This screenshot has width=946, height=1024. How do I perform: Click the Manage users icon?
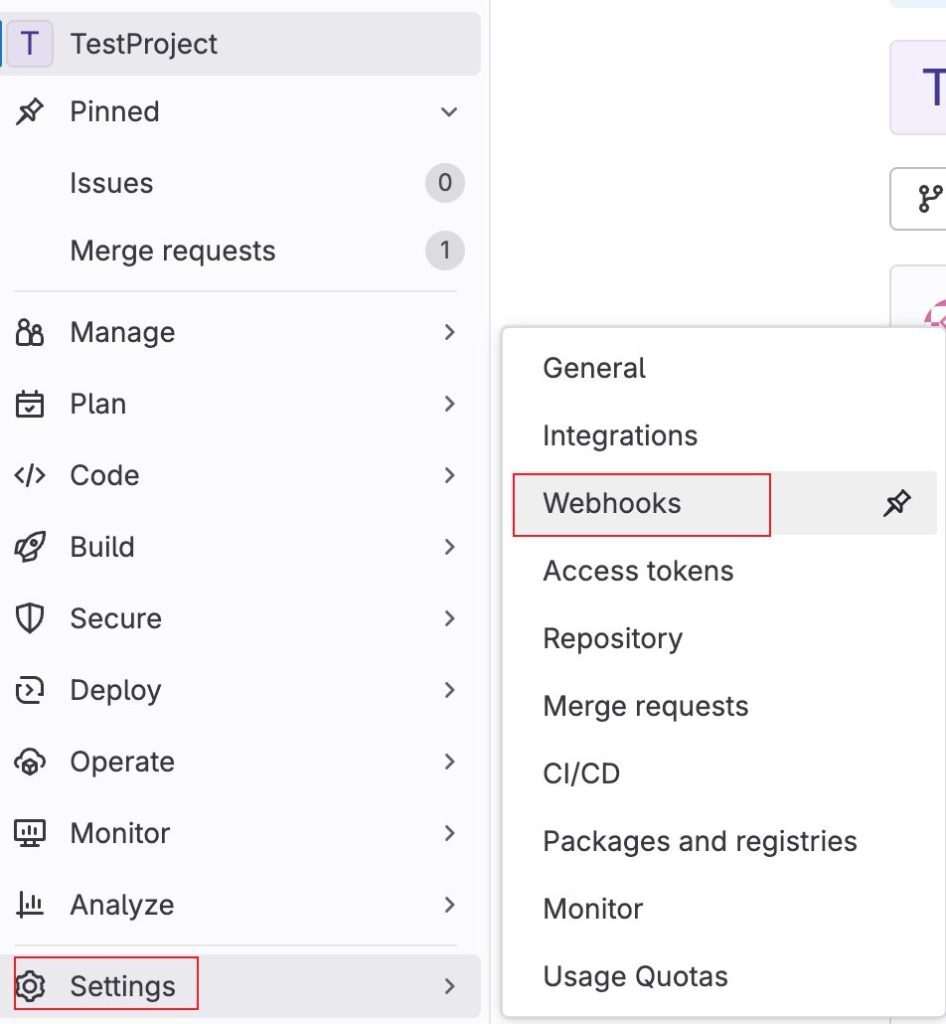(x=30, y=332)
